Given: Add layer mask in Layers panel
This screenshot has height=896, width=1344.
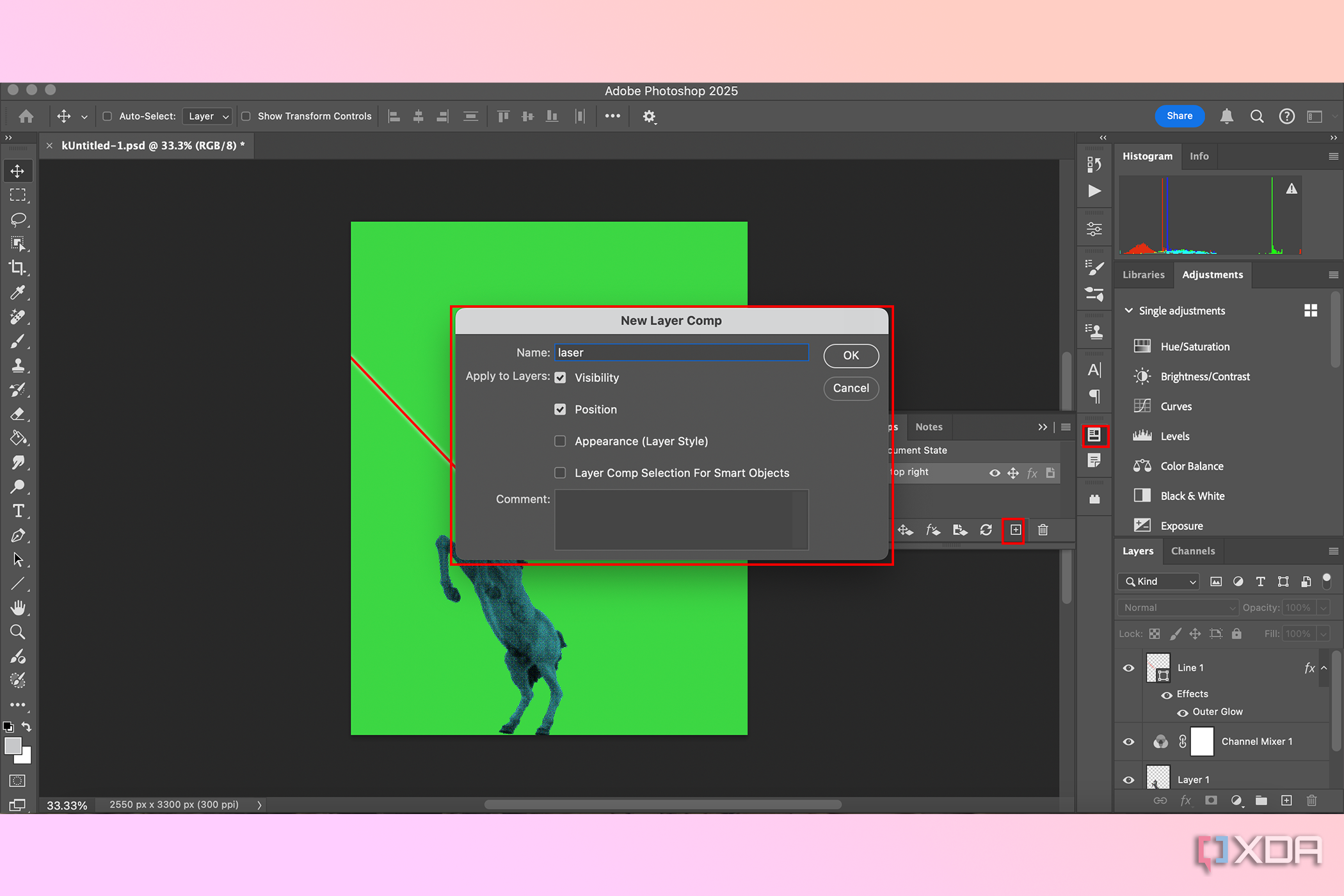Looking at the screenshot, I should [x=1211, y=801].
